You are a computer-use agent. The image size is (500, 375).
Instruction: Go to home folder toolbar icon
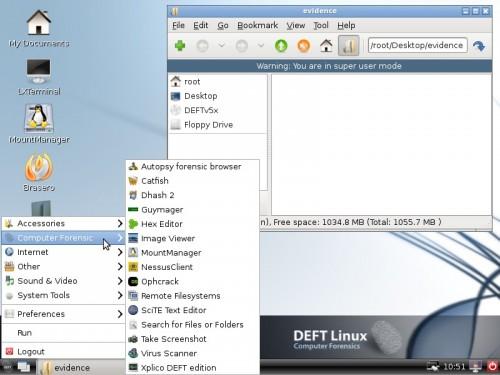[326, 46]
